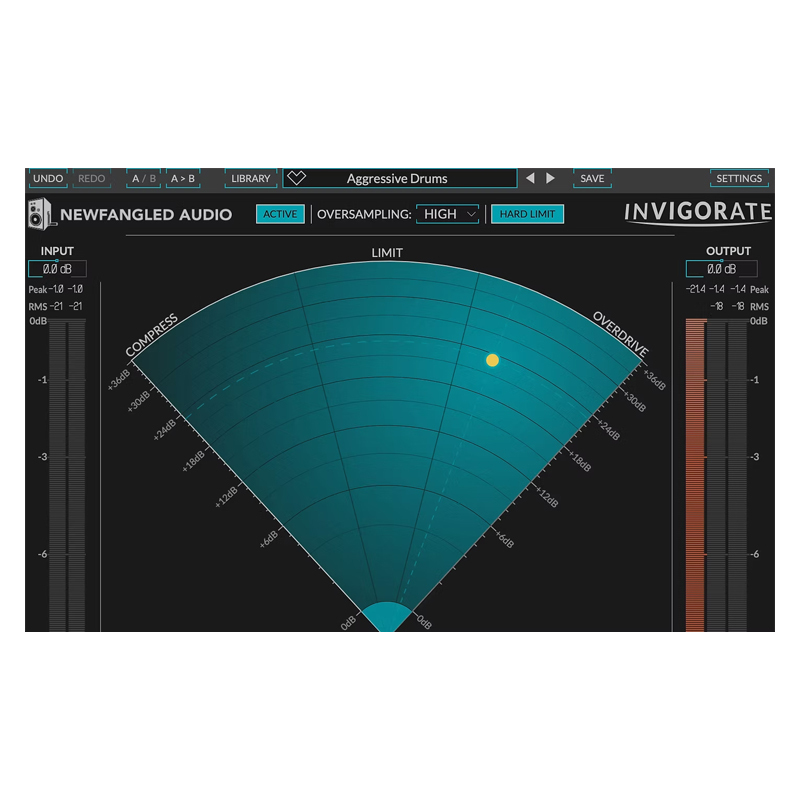The width and height of the screenshot is (800, 800).
Task: Go to the next preset with the right arrow
Action: coord(550,178)
